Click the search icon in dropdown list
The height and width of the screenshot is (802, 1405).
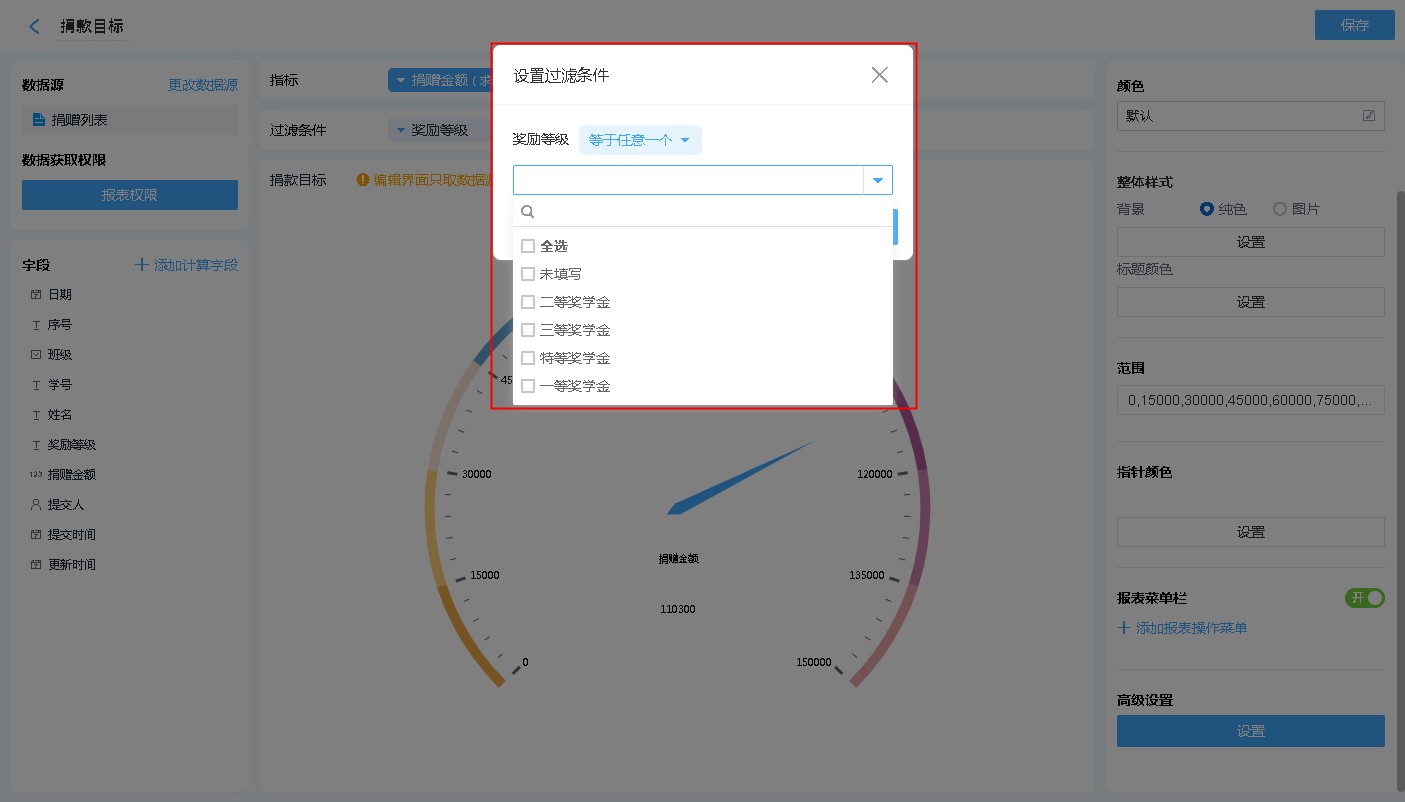[x=528, y=212]
